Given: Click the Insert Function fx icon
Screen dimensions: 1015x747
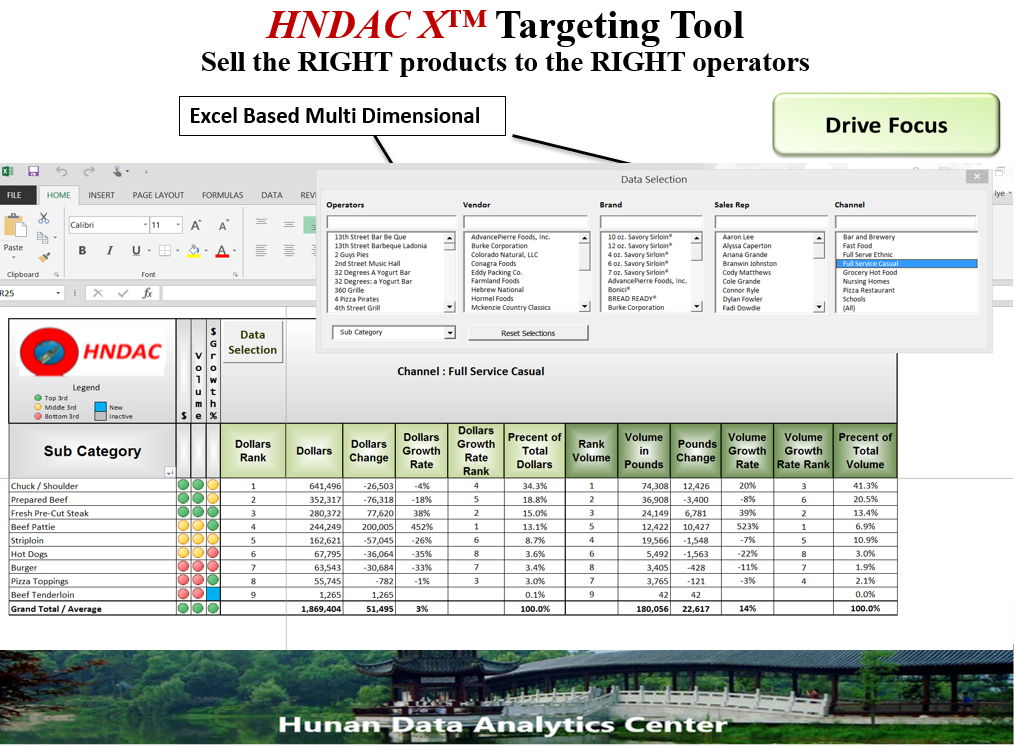Looking at the screenshot, I should click(x=147, y=293).
